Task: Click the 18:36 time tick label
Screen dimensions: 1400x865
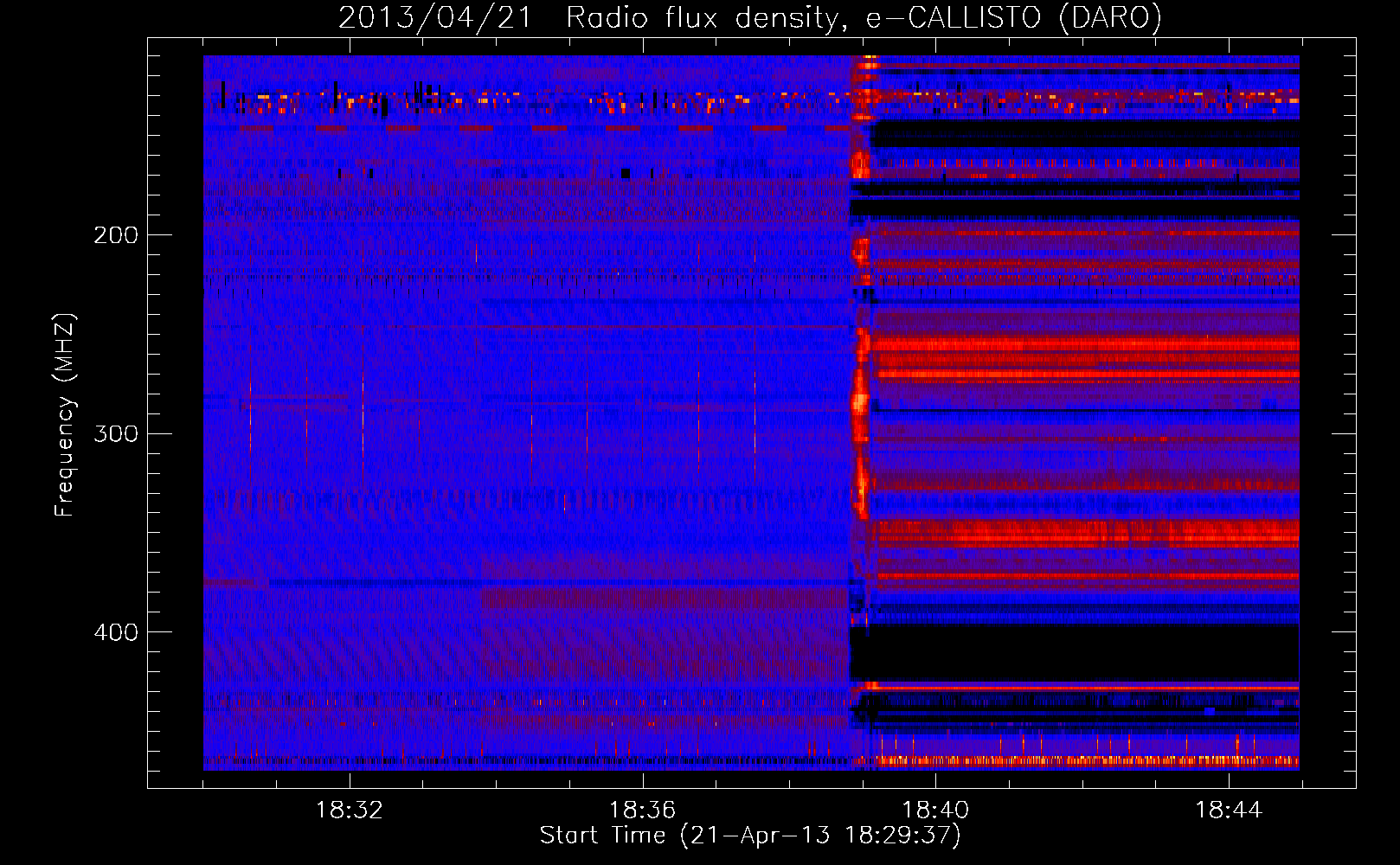Action: tap(642, 811)
